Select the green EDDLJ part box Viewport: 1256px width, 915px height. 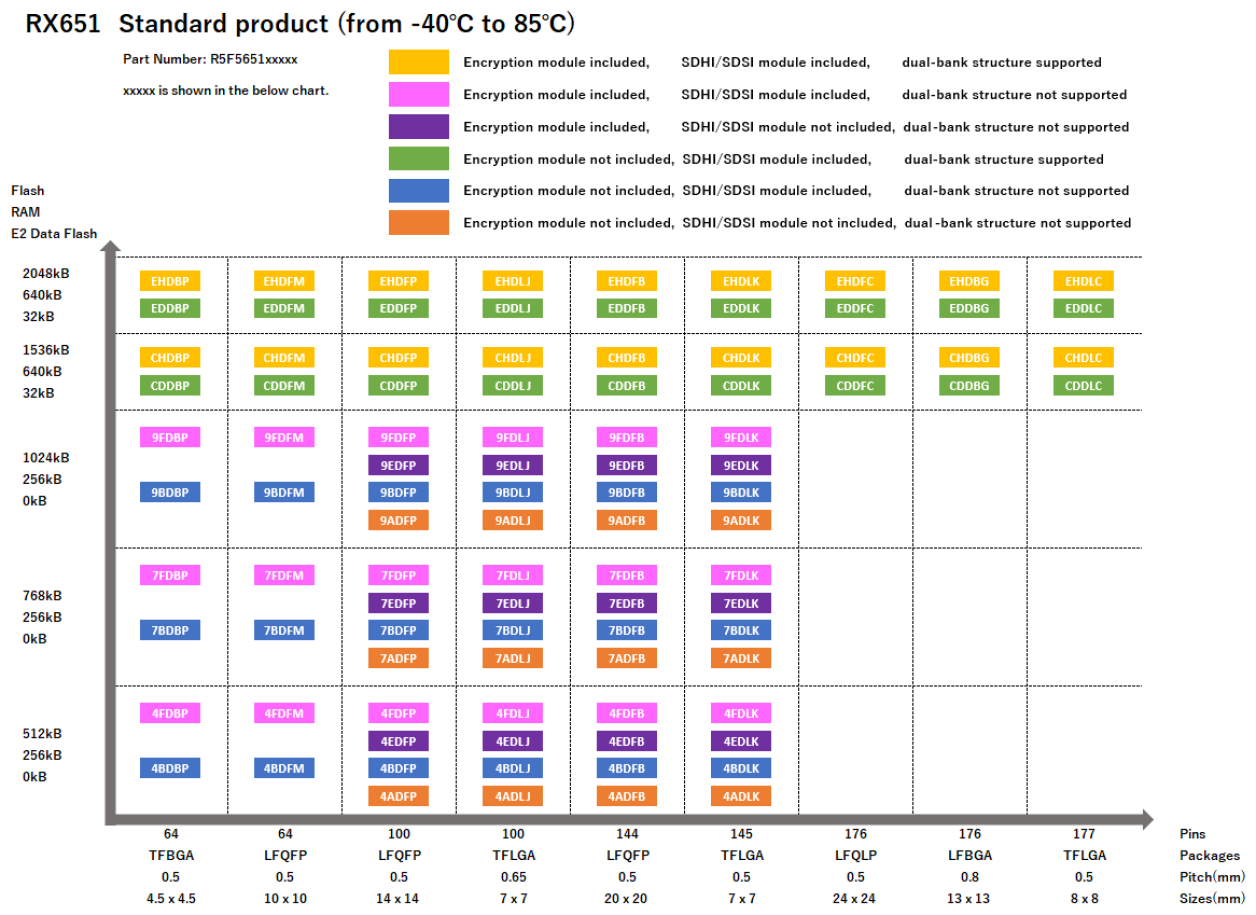click(512, 308)
